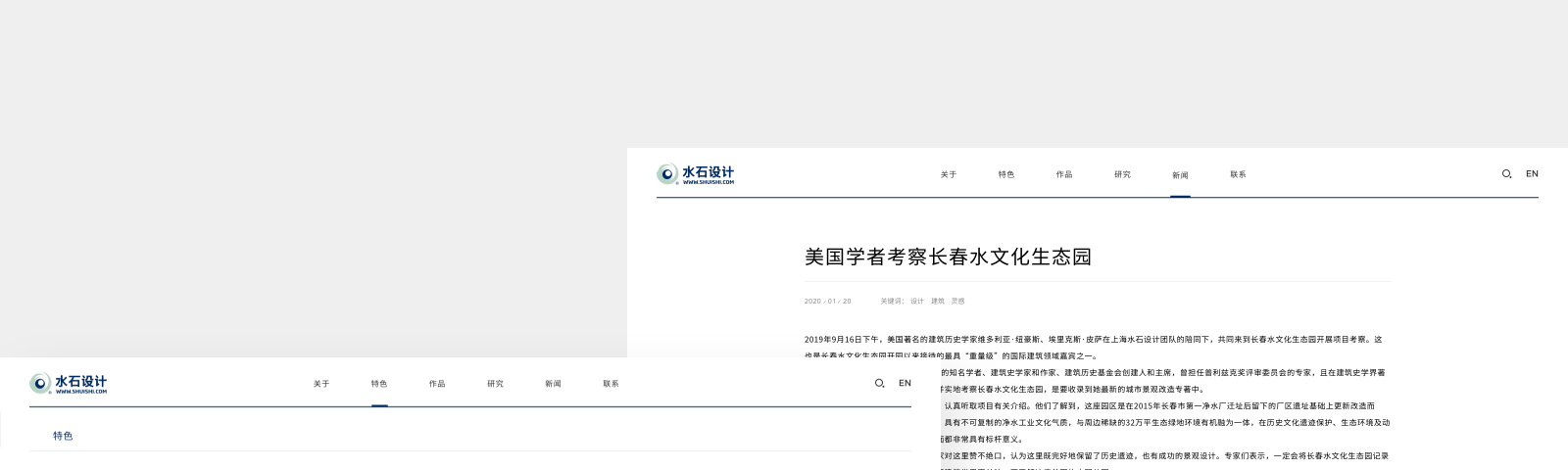1568x470 pixels.
Task: Select 作品 in the news article page nav
Action: click(x=1063, y=175)
